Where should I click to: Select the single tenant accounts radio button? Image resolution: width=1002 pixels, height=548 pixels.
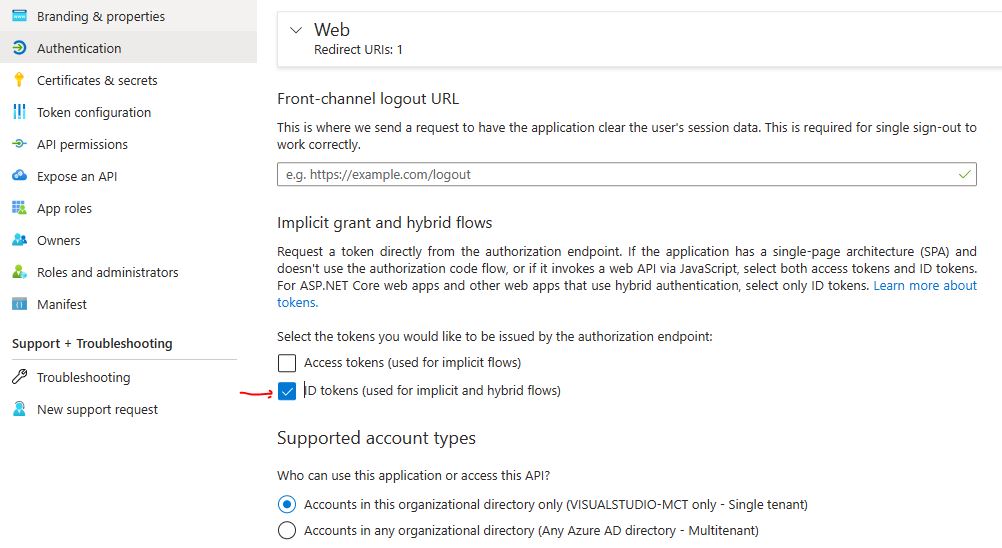(287, 505)
